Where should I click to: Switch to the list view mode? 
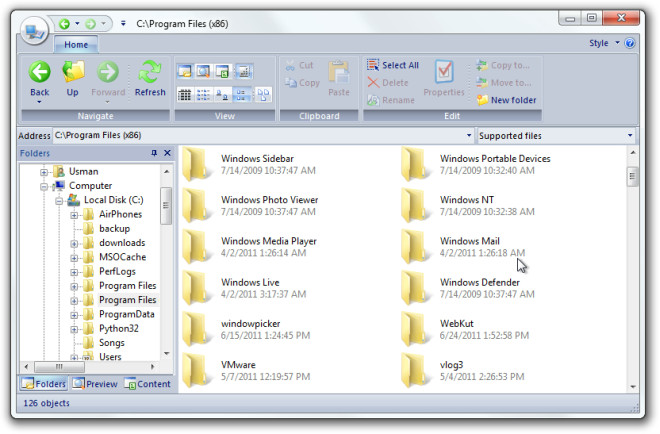[x=203, y=95]
